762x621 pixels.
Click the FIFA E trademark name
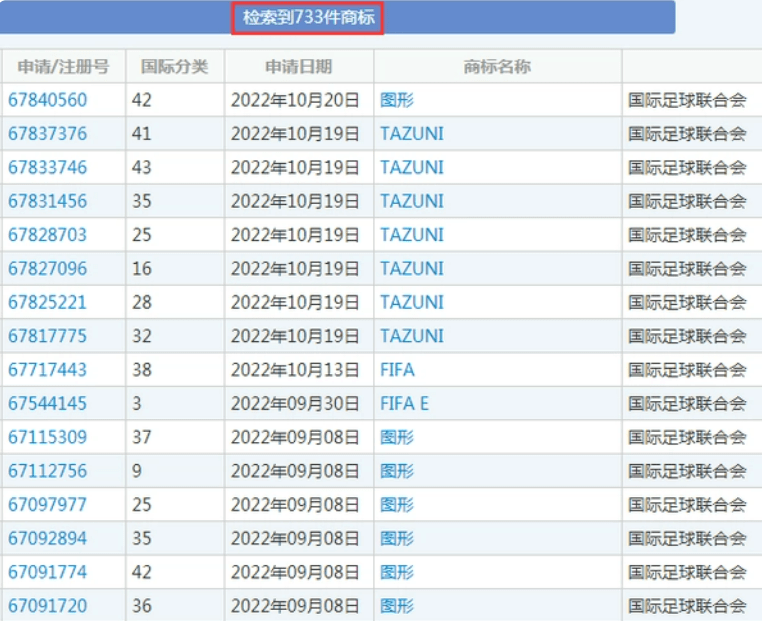404,404
